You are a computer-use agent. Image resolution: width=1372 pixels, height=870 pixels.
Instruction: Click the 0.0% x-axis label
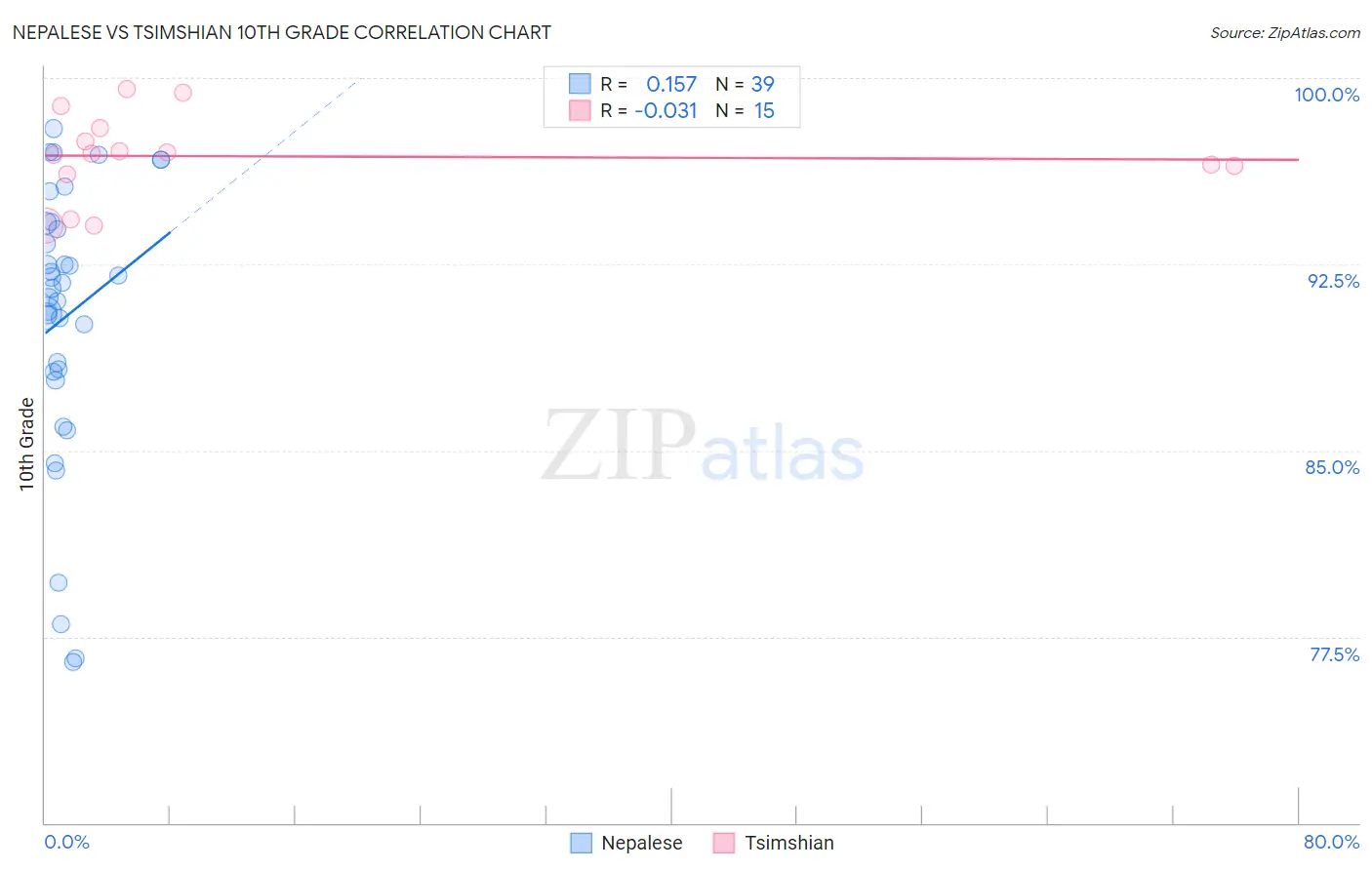pos(66,842)
